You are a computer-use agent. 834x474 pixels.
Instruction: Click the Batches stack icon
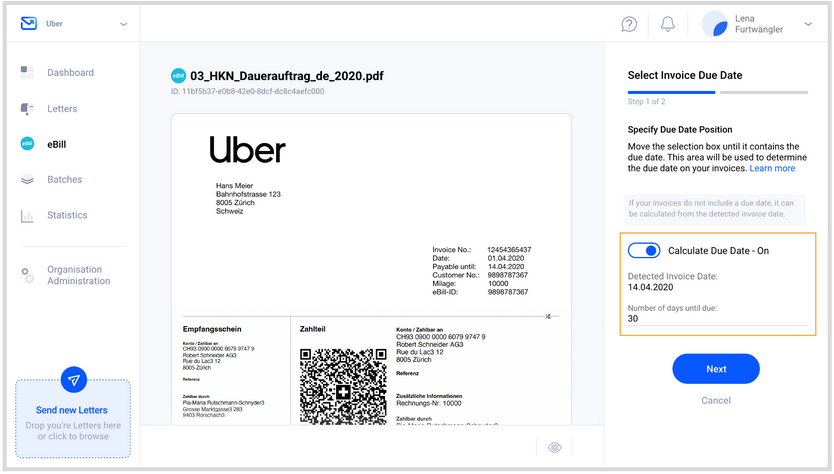[27, 179]
